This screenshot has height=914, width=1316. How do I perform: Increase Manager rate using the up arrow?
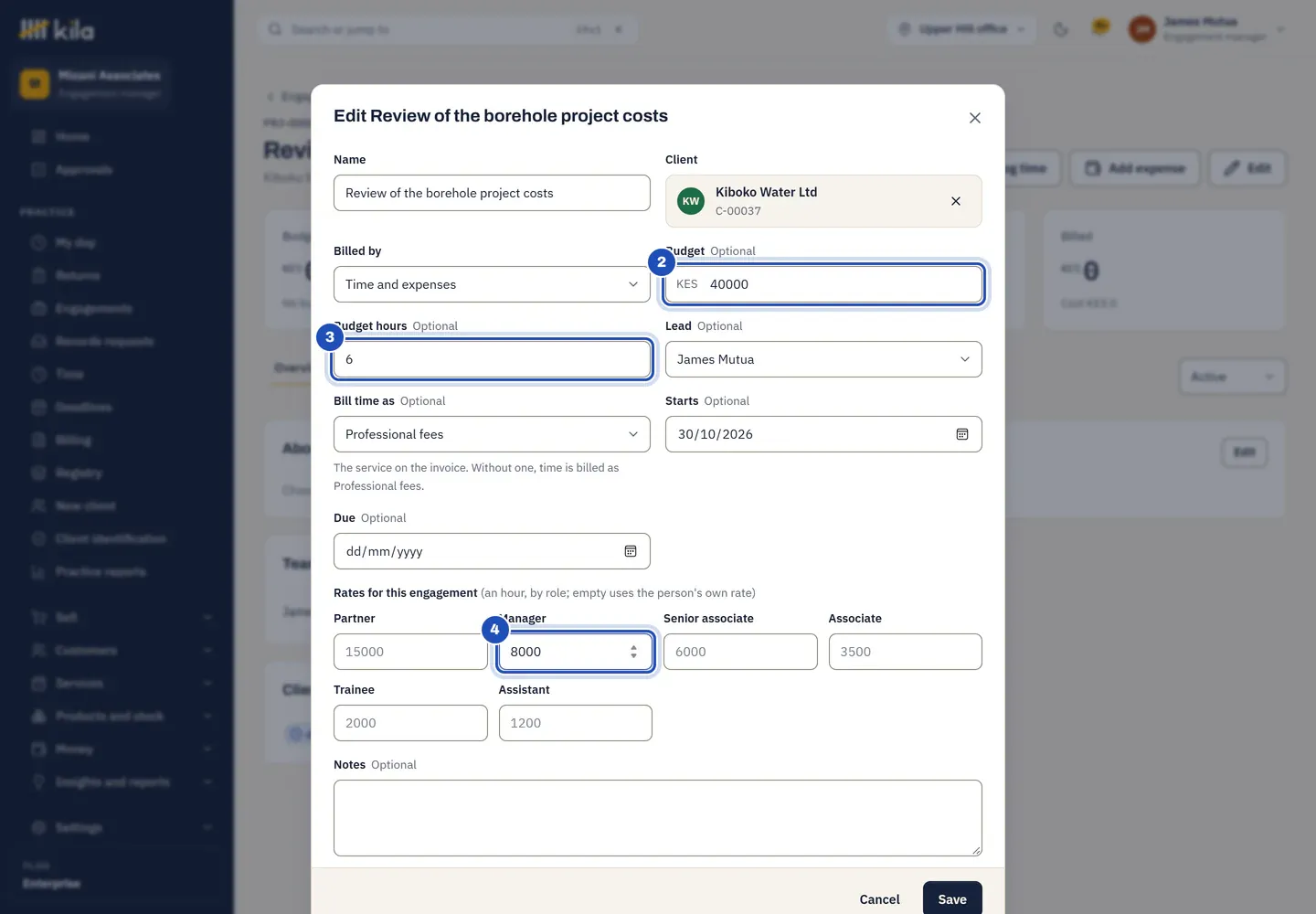point(633,647)
